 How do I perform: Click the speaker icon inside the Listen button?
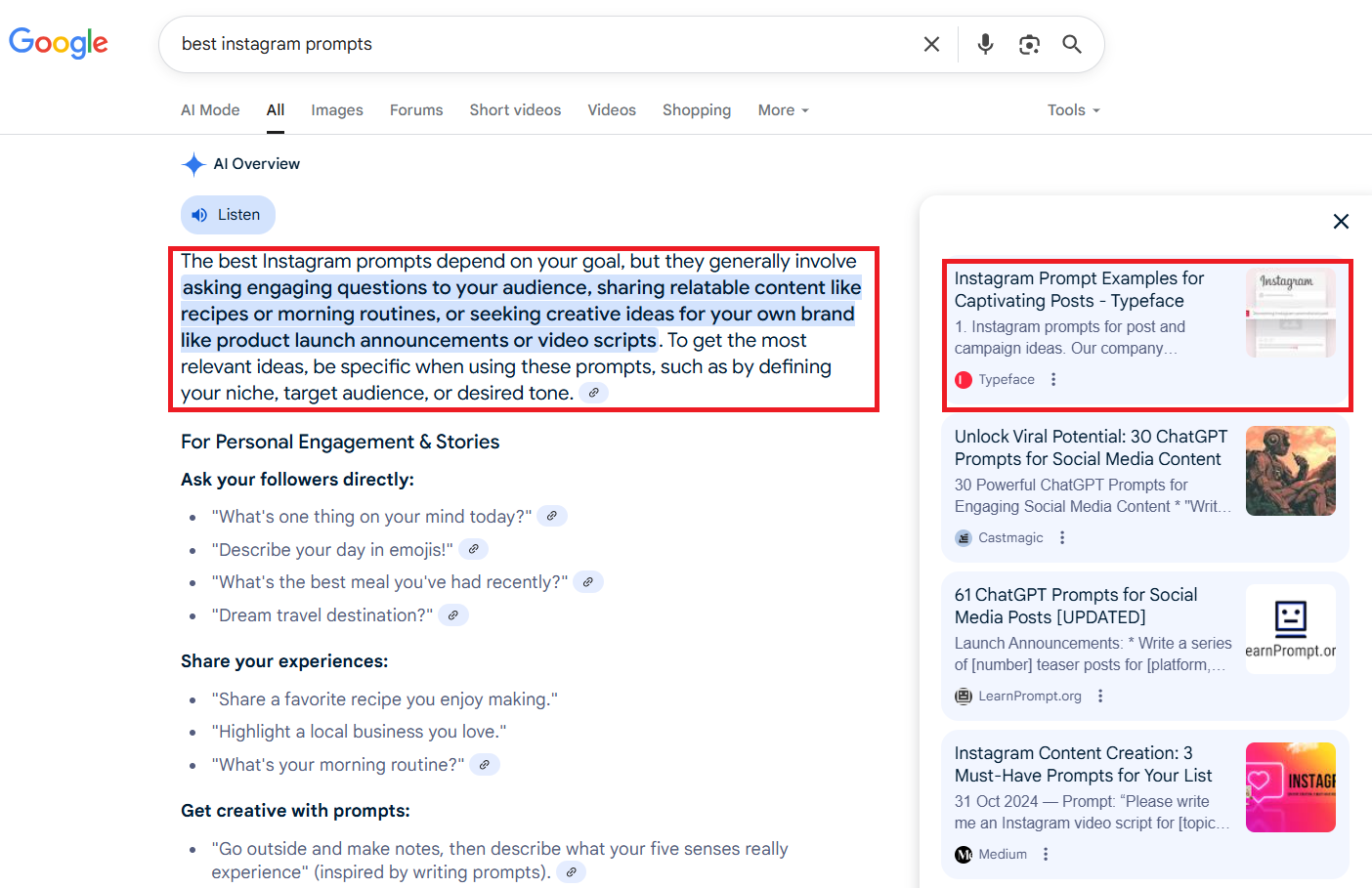pos(200,214)
